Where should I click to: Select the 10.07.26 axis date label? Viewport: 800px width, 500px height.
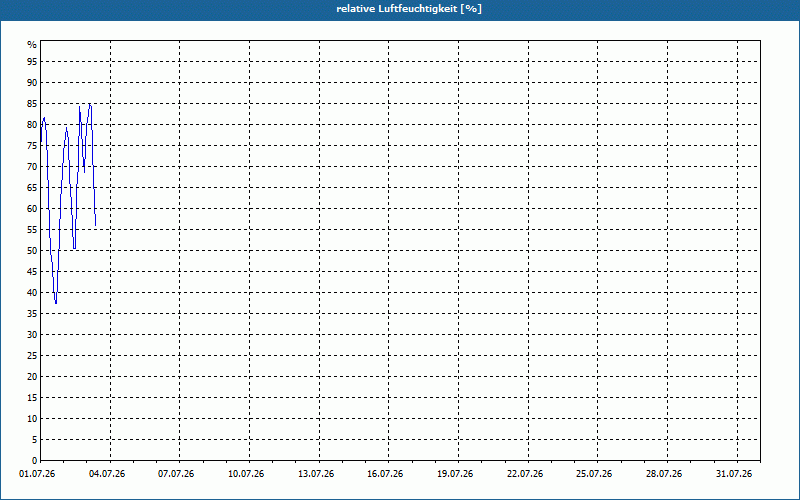pyautogui.click(x=246, y=474)
